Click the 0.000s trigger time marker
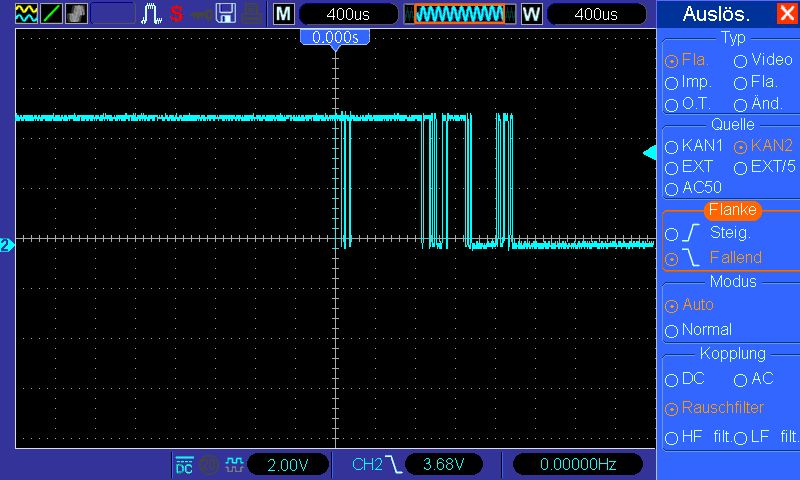This screenshot has height=480, width=800. (335, 38)
